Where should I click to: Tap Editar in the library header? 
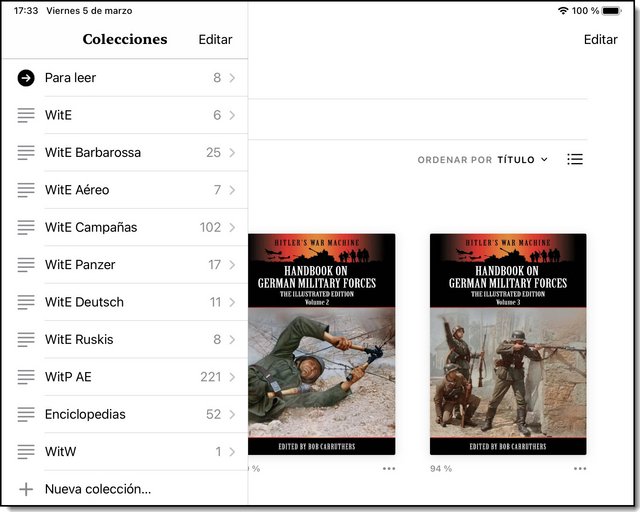[x=600, y=40]
